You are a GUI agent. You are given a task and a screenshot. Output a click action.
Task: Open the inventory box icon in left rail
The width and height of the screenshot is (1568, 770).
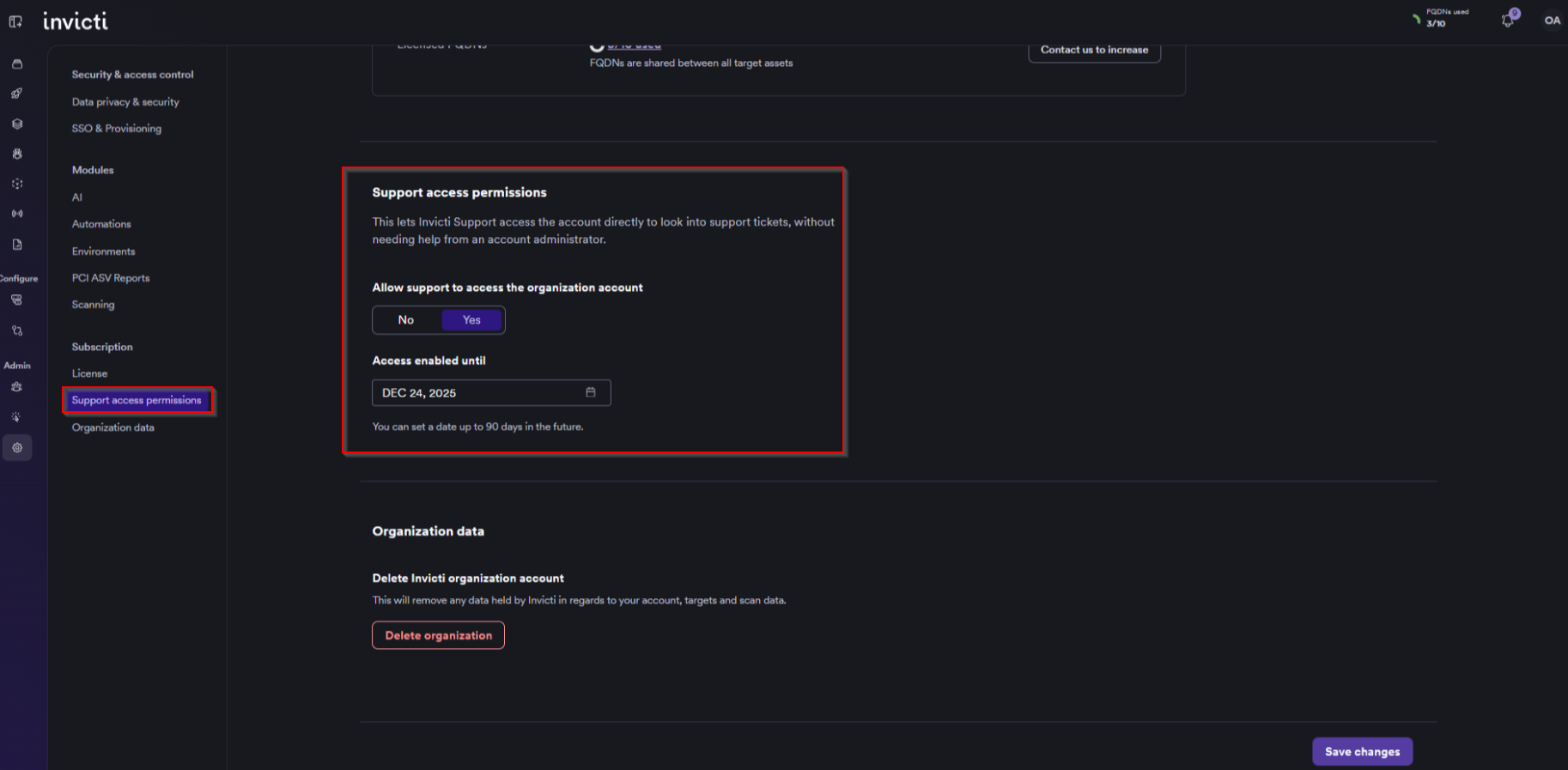click(17, 64)
